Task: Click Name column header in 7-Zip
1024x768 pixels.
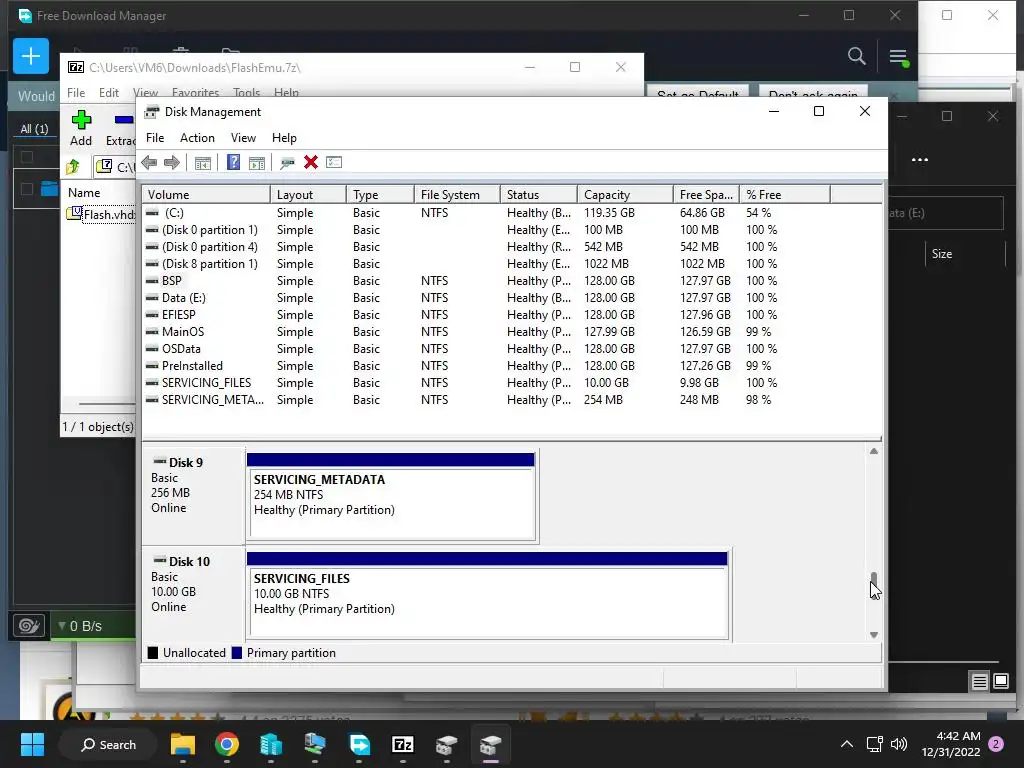Action: [84, 193]
